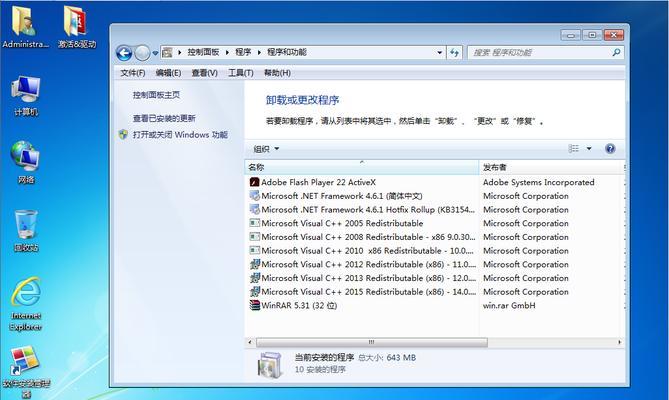Image resolution: width=669 pixels, height=400 pixels.
Task: Sort by 名称 column header
Action: [x=362, y=167]
